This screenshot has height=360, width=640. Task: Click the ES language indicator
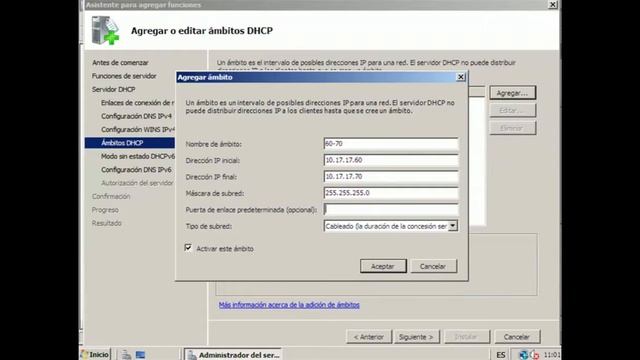500,355
